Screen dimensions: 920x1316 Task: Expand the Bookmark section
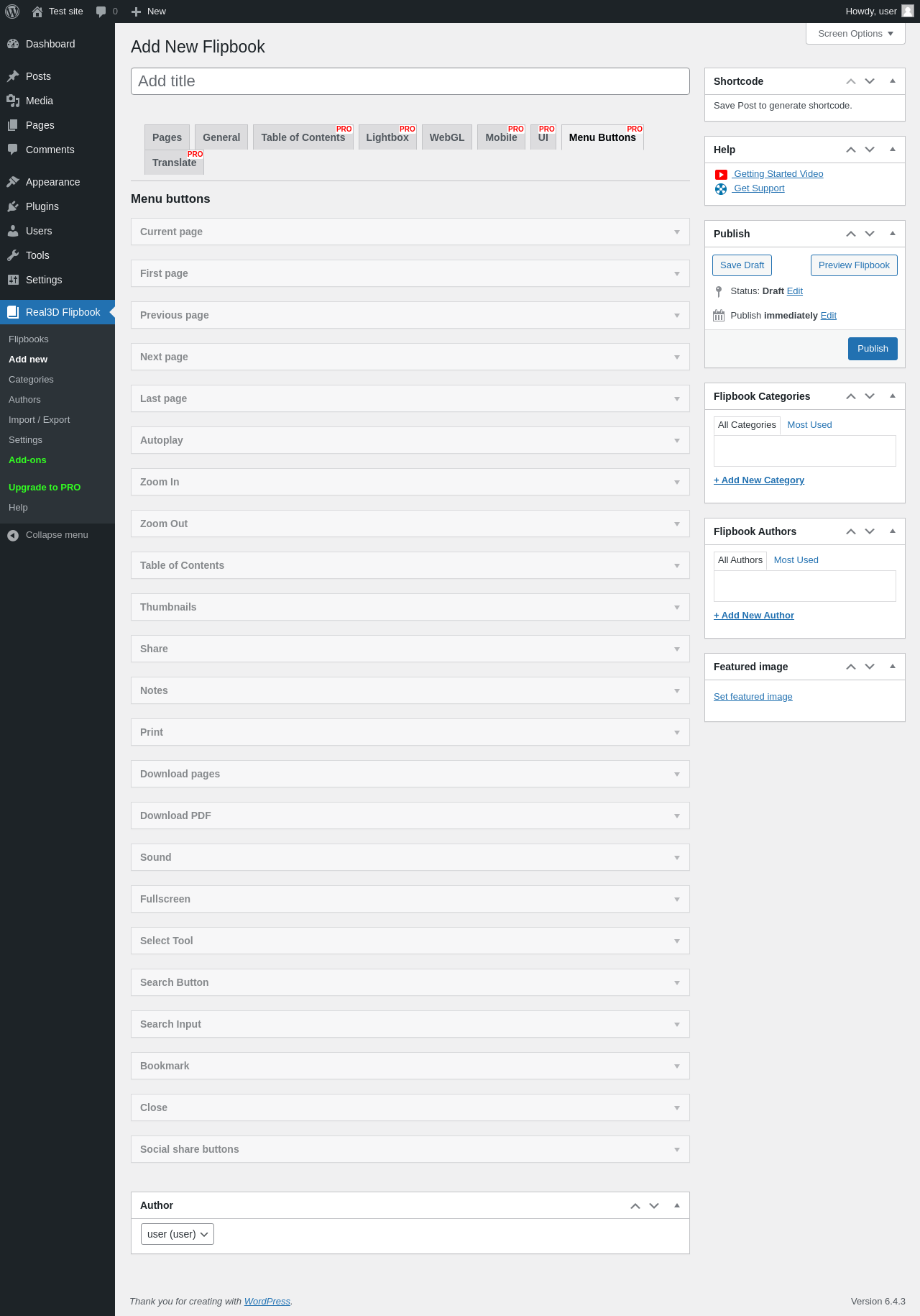coord(410,1066)
